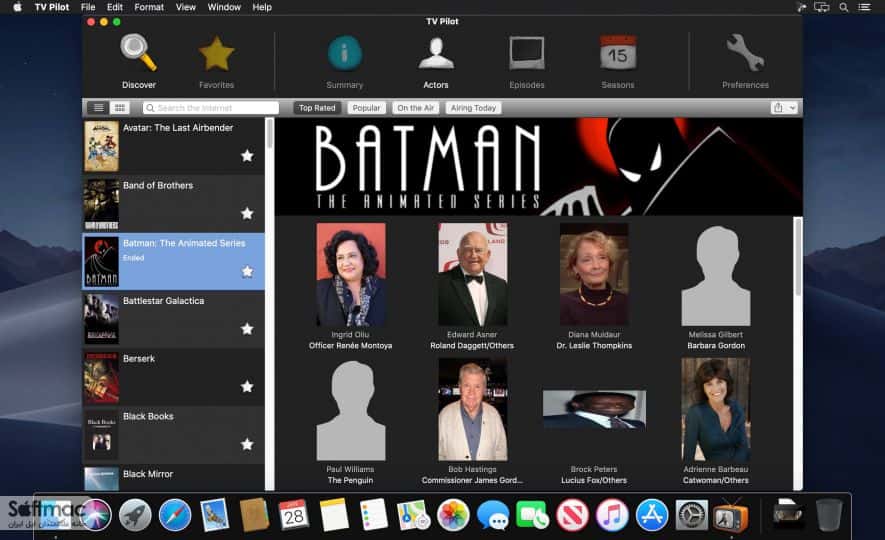The image size is (885, 540).
Task: Launch Siri from the Dock
Action: (95, 515)
